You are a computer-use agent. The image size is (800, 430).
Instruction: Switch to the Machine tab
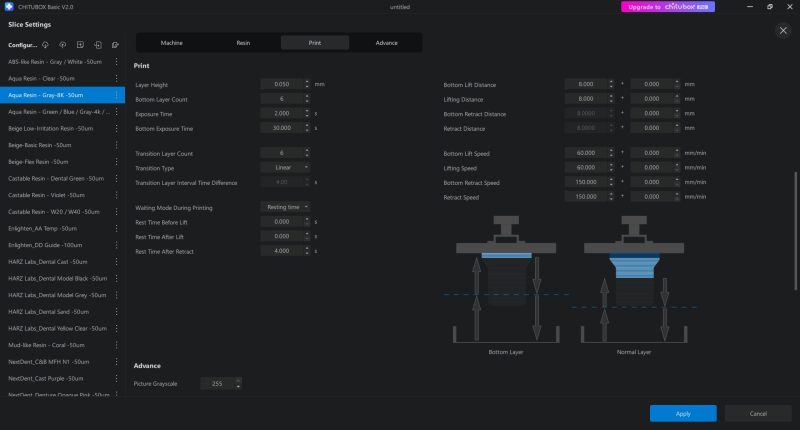tap(171, 43)
